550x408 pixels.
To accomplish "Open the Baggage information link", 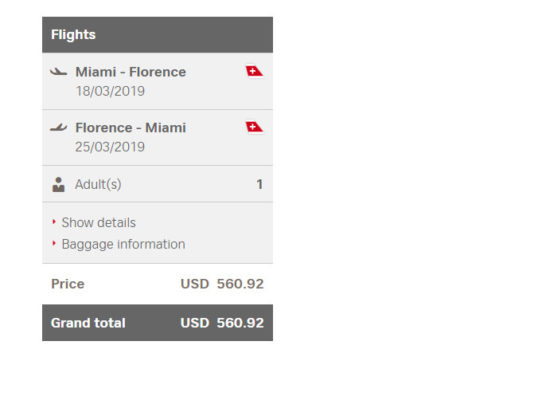I will (x=123, y=244).
